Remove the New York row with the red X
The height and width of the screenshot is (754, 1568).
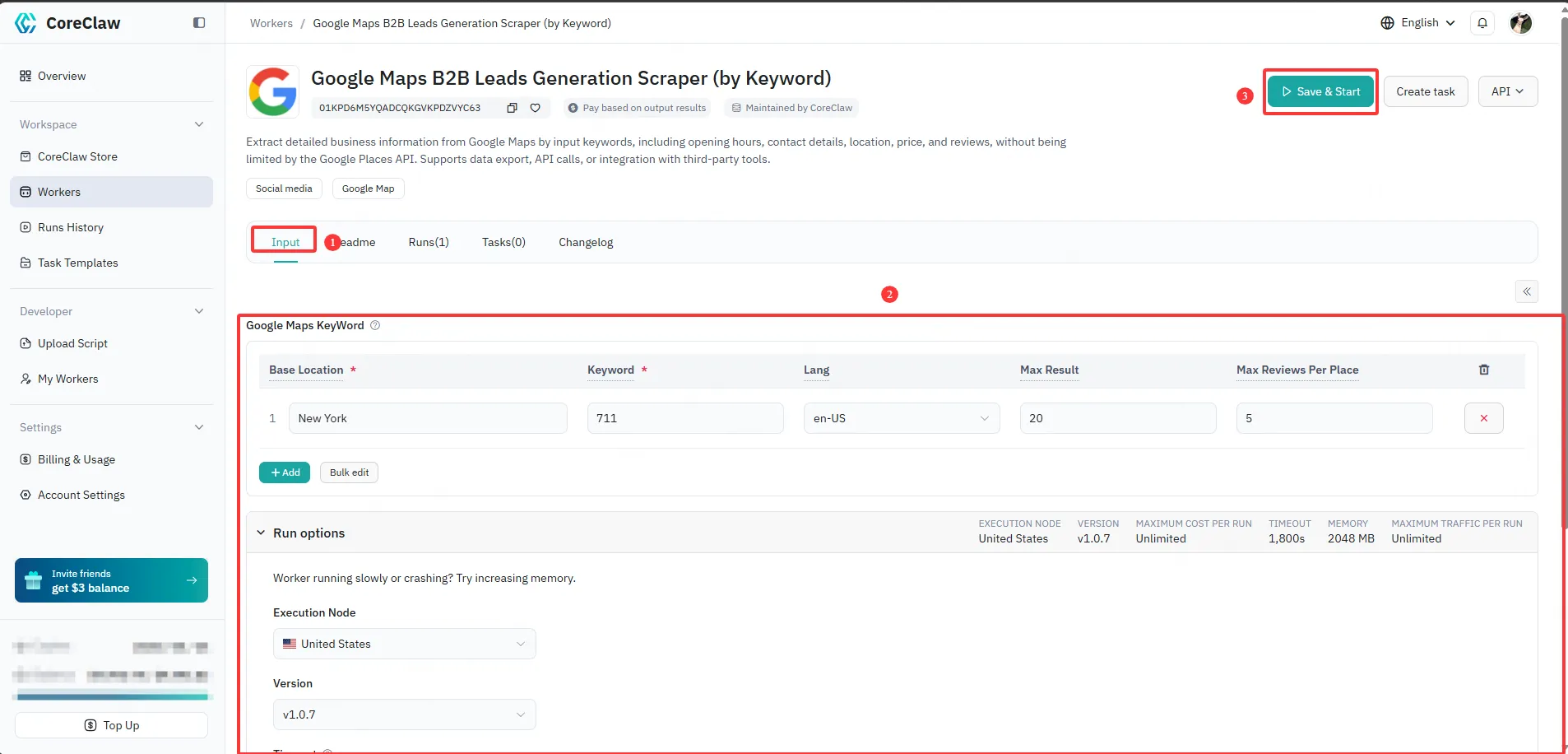point(1484,418)
